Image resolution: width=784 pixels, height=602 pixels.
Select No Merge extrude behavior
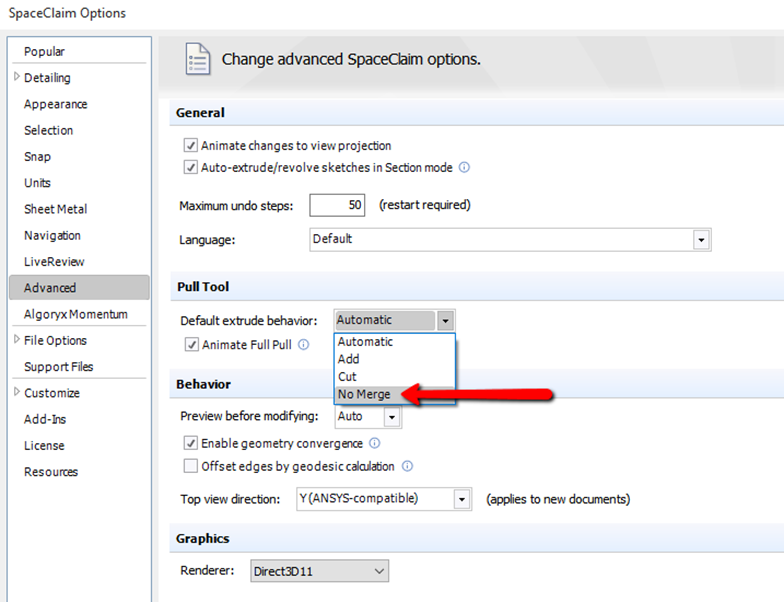pos(364,394)
